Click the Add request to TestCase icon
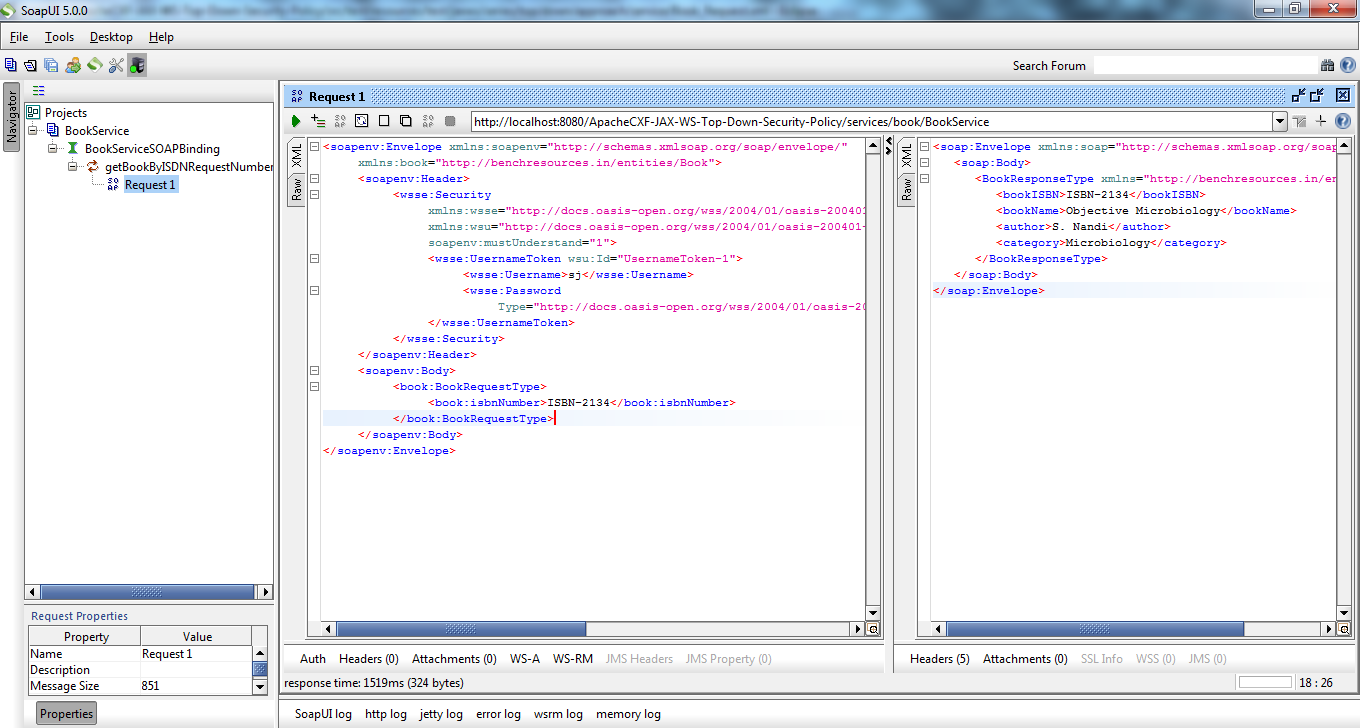1360x728 pixels. click(318, 120)
